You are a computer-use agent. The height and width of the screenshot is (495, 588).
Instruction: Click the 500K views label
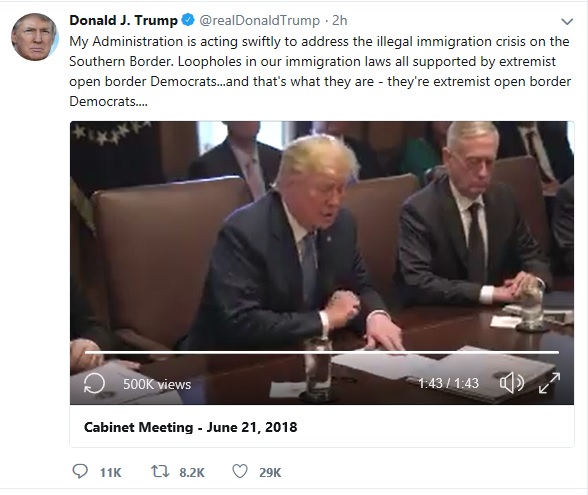157,384
